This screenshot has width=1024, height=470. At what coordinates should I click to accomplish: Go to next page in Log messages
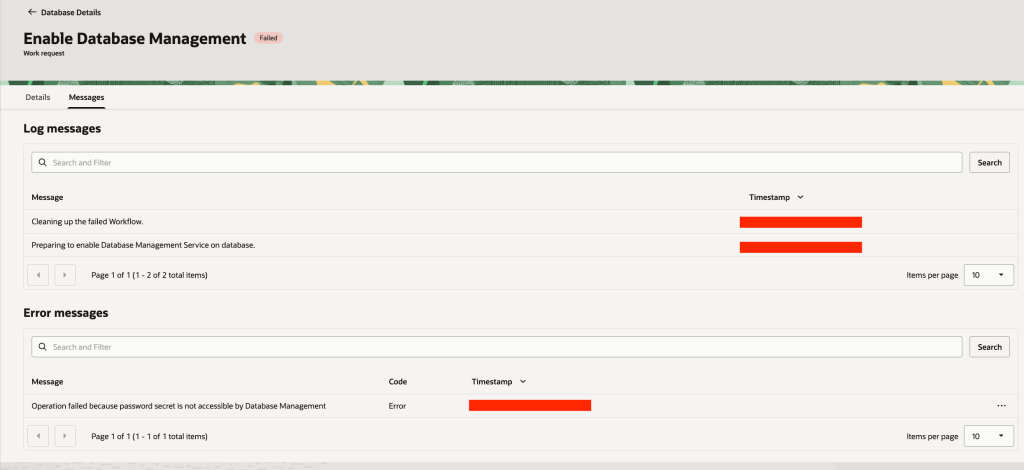[x=65, y=274]
